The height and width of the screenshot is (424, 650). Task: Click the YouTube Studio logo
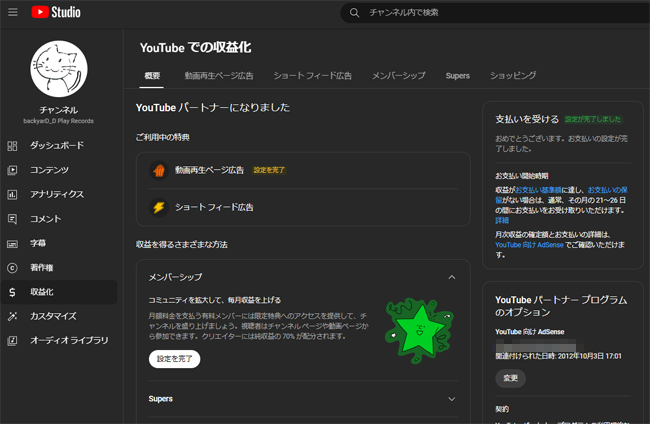pyautogui.click(x=56, y=12)
